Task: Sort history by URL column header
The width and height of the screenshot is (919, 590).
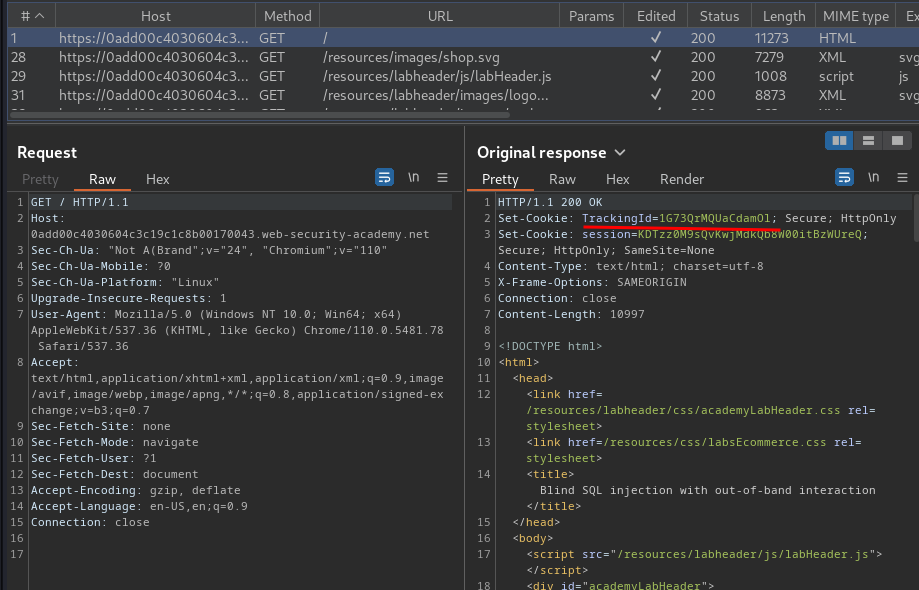Action: (440, 16)
